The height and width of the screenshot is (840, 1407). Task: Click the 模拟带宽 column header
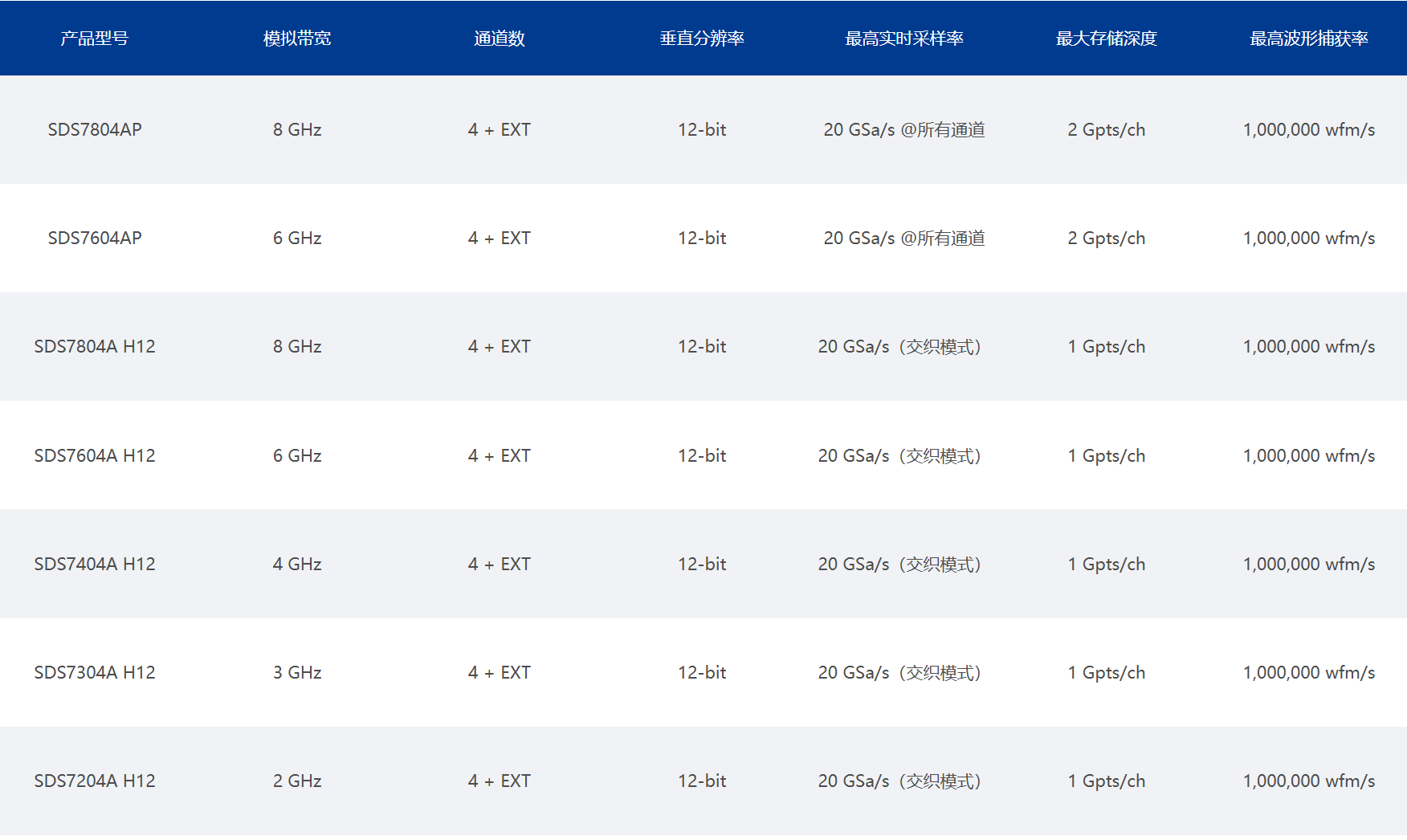[297, 39]
